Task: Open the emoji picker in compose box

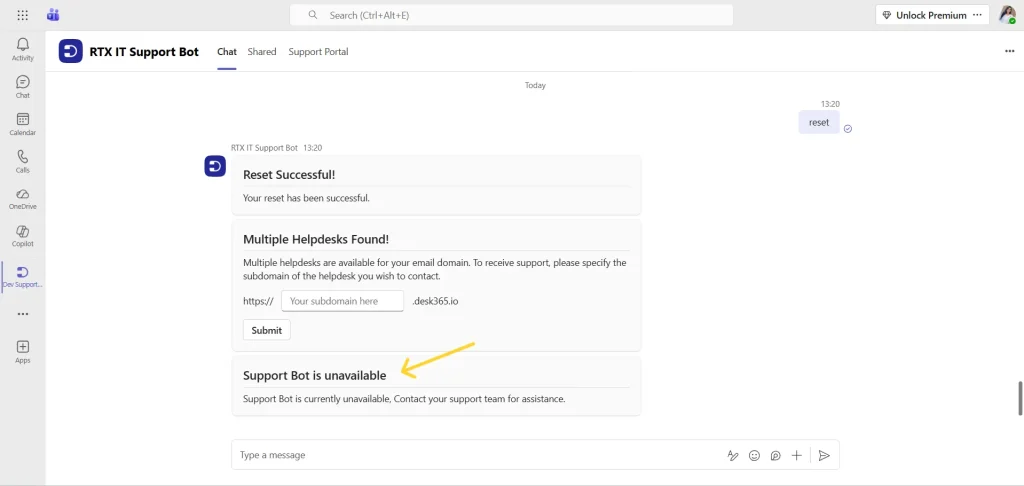Action: tap(753, 455)
